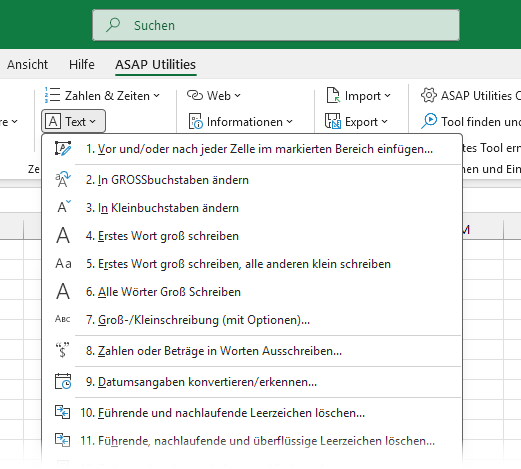Open ASAP Utilities options button
The height and width of the screenshot is (469, 521).
click(x=470, y=96)
